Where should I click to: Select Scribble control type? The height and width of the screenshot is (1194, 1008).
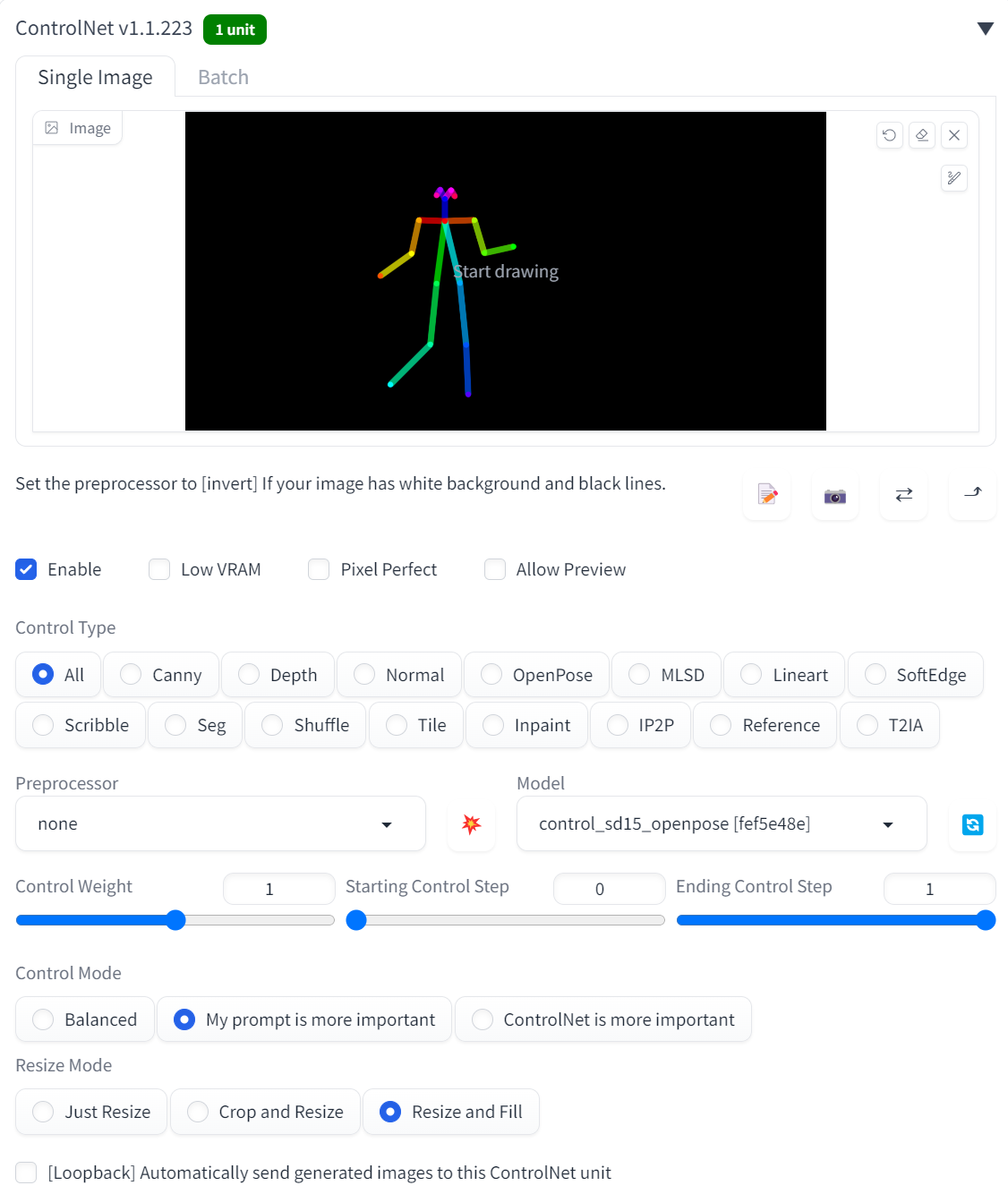[81, 725]
